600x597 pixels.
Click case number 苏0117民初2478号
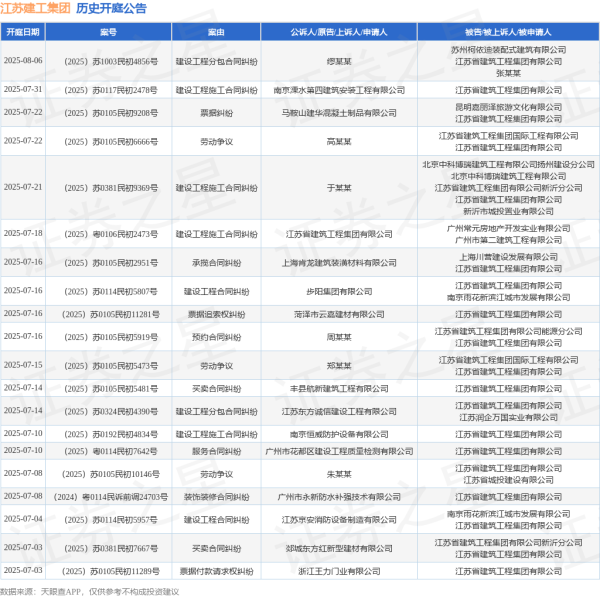[x=111, y=90]
